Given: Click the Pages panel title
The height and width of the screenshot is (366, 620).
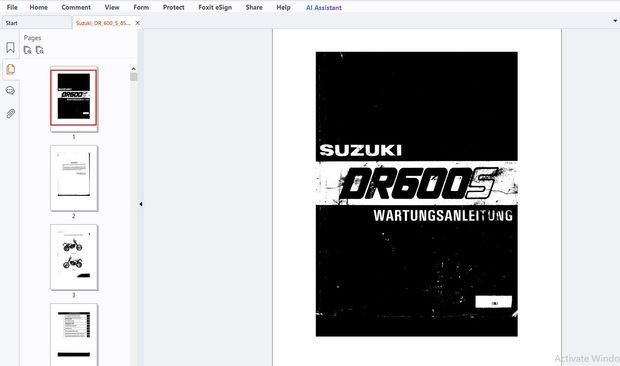Looking at the screenshot, I should coord(32,38).
